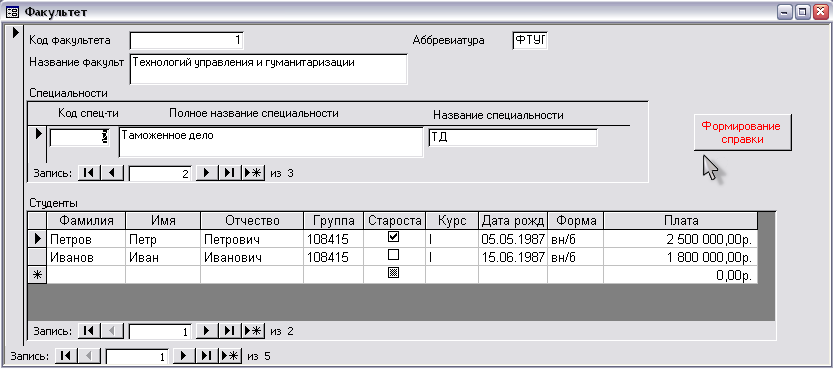
Task: Select the Курс column header
Action: point(452,220)
